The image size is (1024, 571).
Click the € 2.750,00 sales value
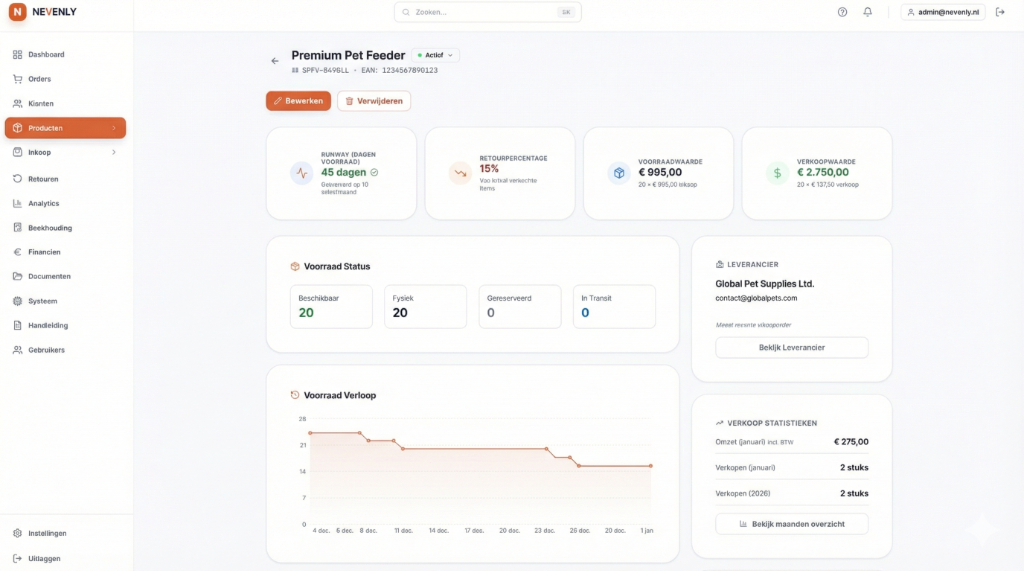[x=823, y=172]
